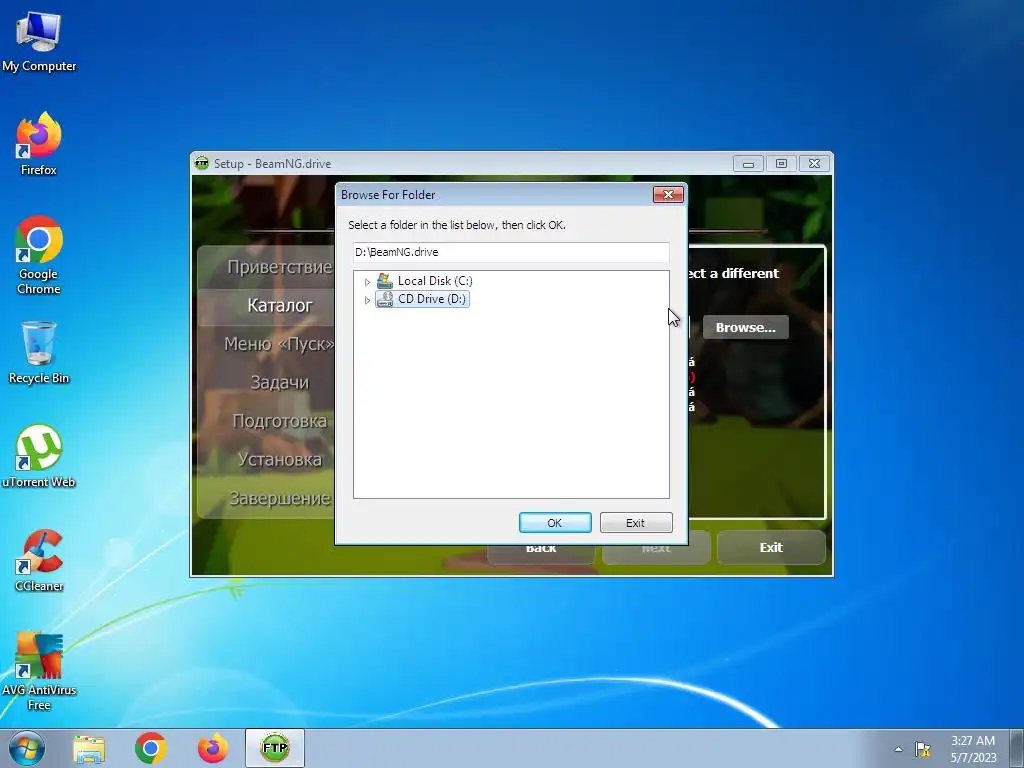Image resolution: width=1024 pixels, height=768 pixels.
Task: Maximize the Setup - BeamNG.drive window
Action: click(781, 163)
